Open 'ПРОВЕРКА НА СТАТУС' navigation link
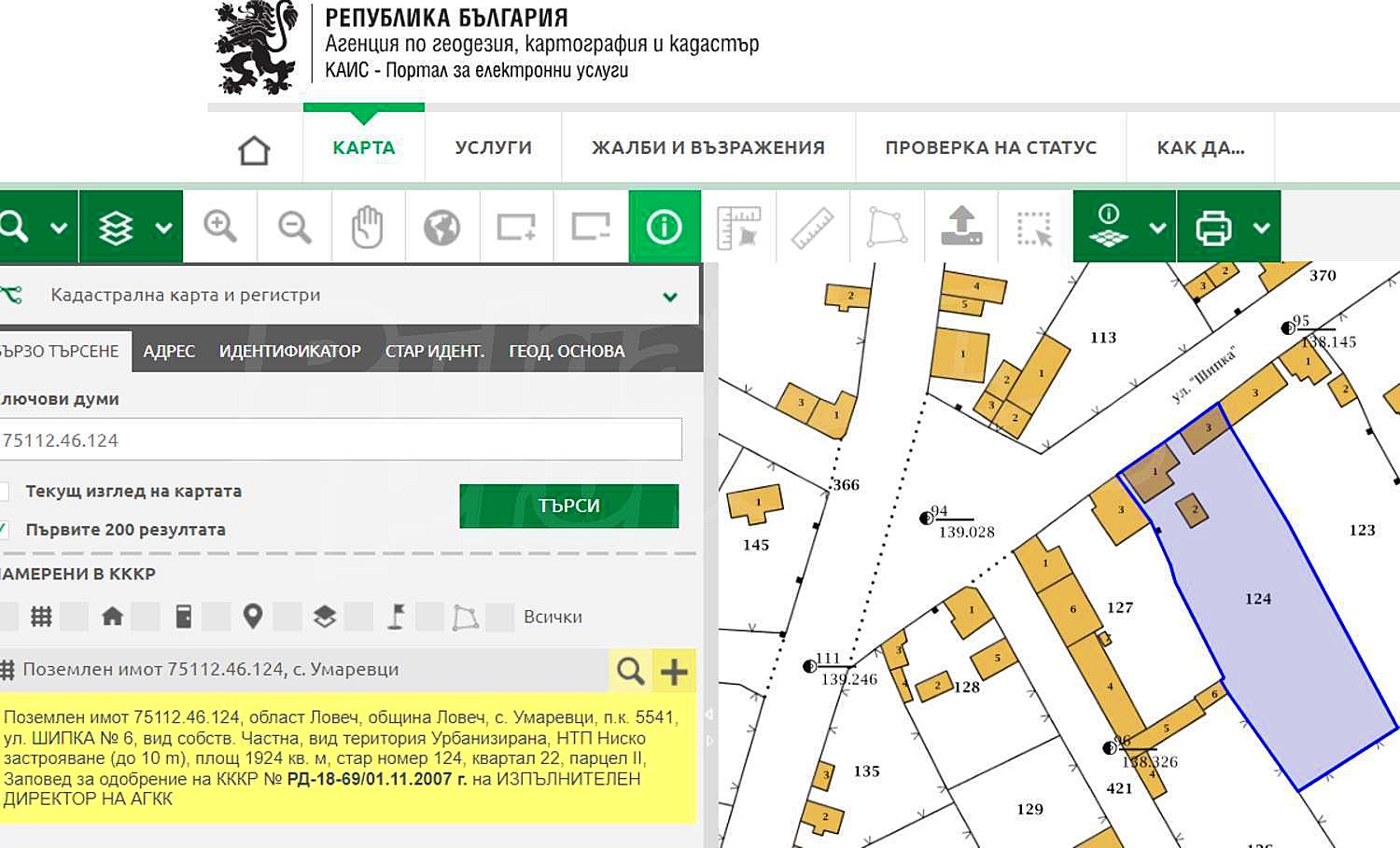The image size is (1400, 848). (x=990, y=147)
